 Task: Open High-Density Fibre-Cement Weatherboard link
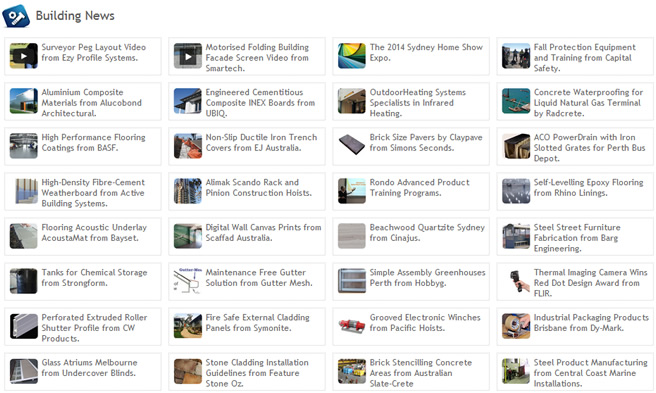[x=93, y=193]
